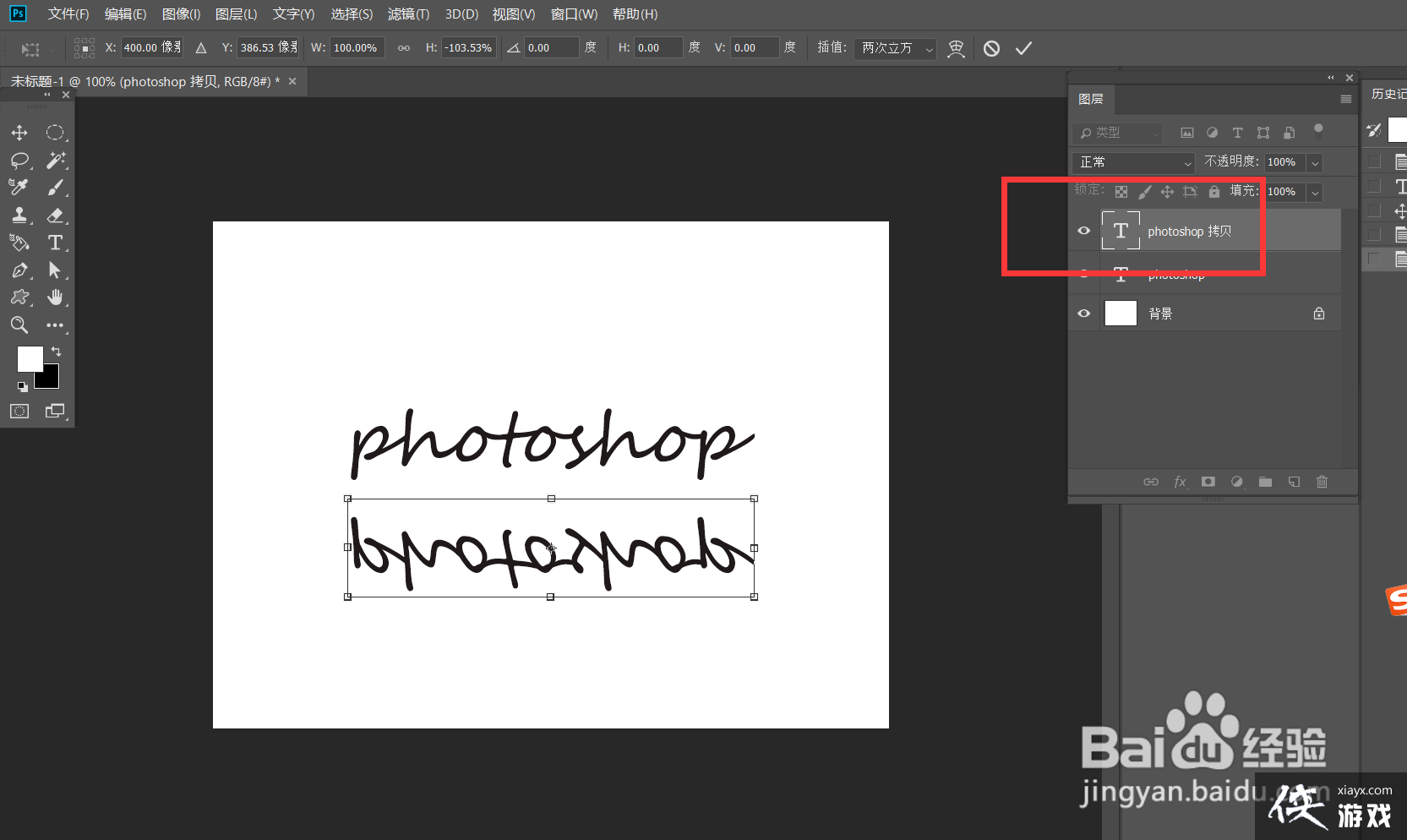
Task: Open the 滤镜(T) menu
Action: (408, 14)
